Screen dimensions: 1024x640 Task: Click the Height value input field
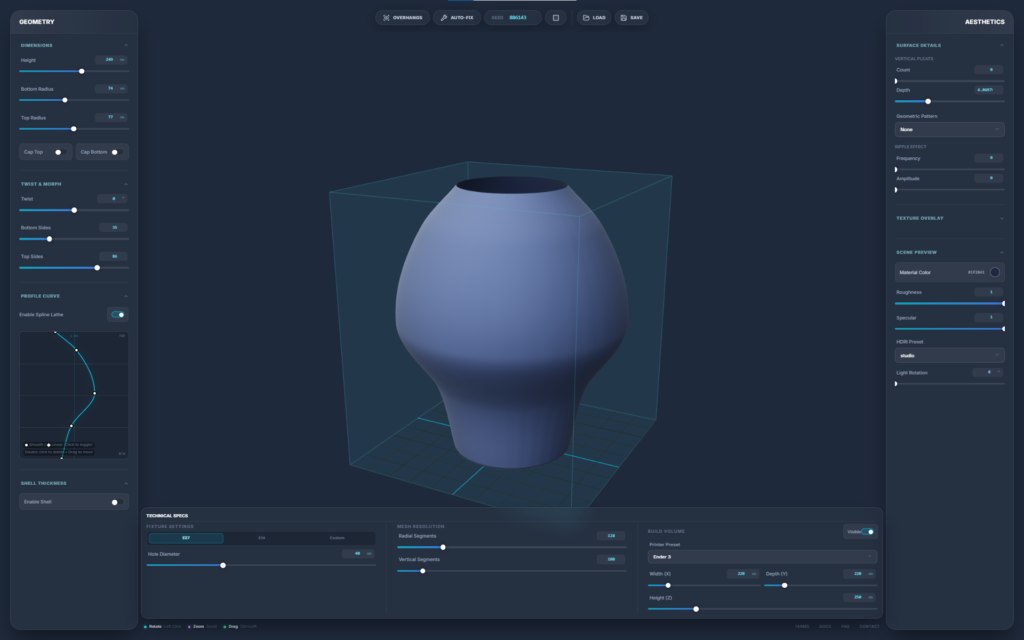(107, 60)
